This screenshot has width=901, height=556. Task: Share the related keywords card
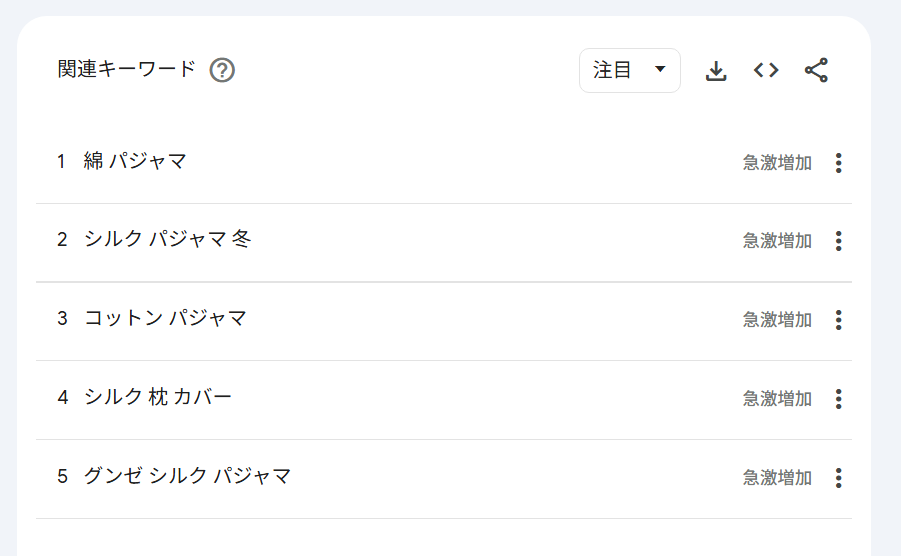816,70
